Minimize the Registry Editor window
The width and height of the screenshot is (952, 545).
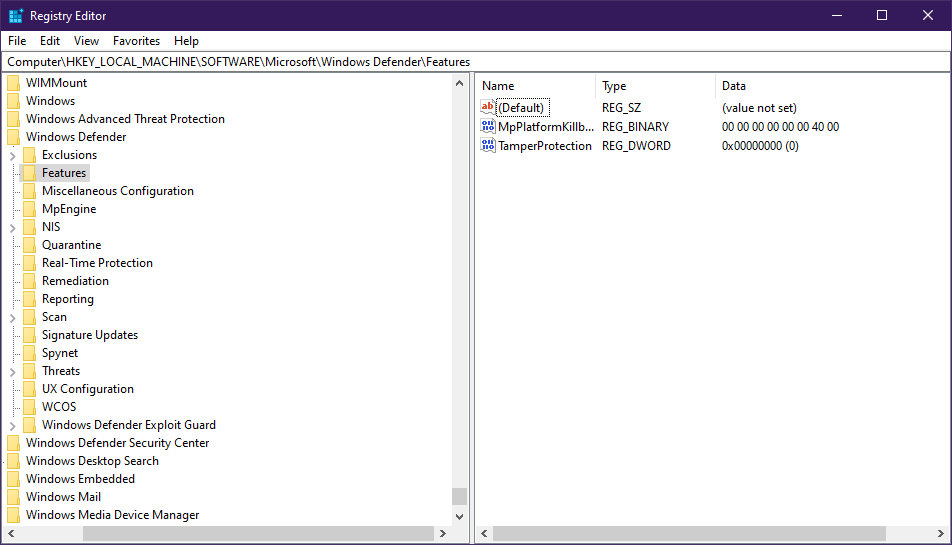pos(837,15)
